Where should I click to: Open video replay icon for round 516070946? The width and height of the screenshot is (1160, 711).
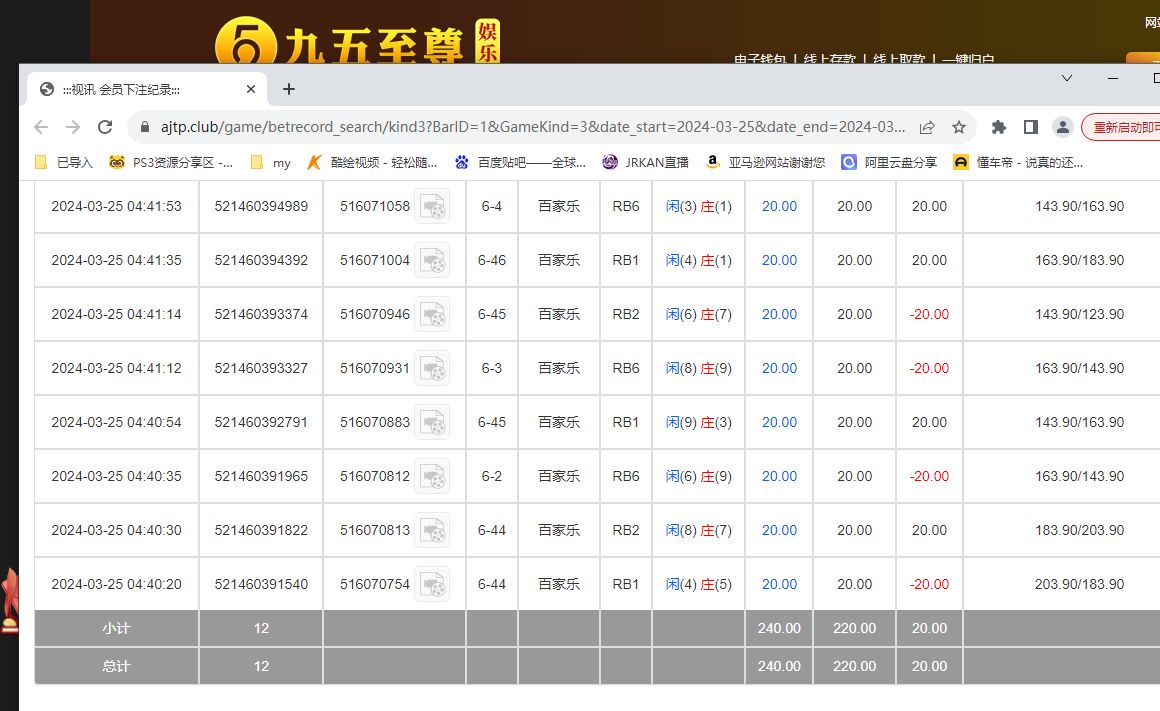[x=432, y=314]
